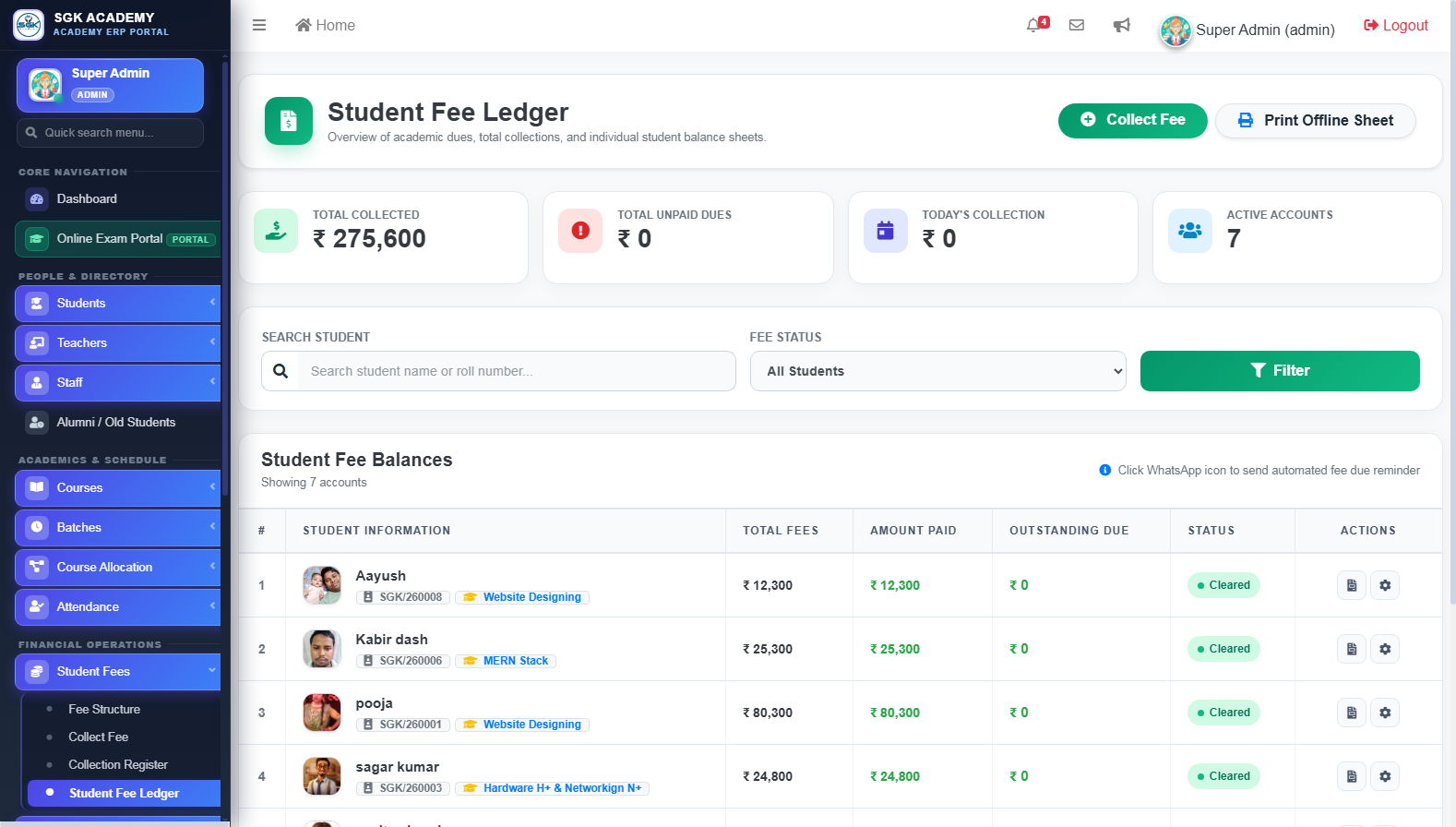The image size is (1456, 827).
Task: Collapse the Student Fees menu
Action: click(x=118, y=671)
